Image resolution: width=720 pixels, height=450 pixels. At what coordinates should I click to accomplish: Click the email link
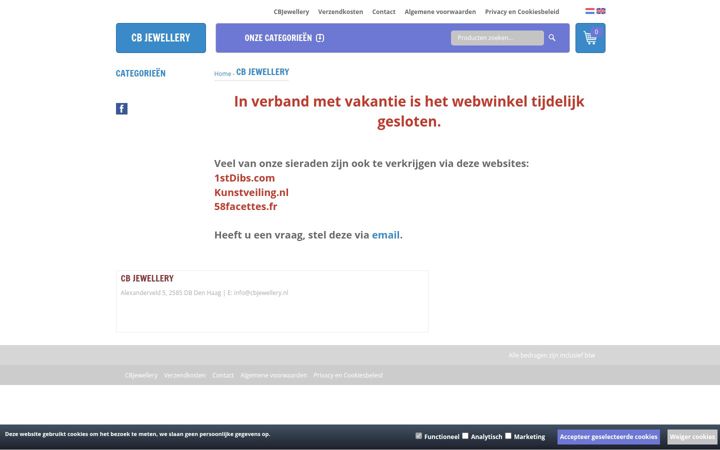click(x=386, y=235)
